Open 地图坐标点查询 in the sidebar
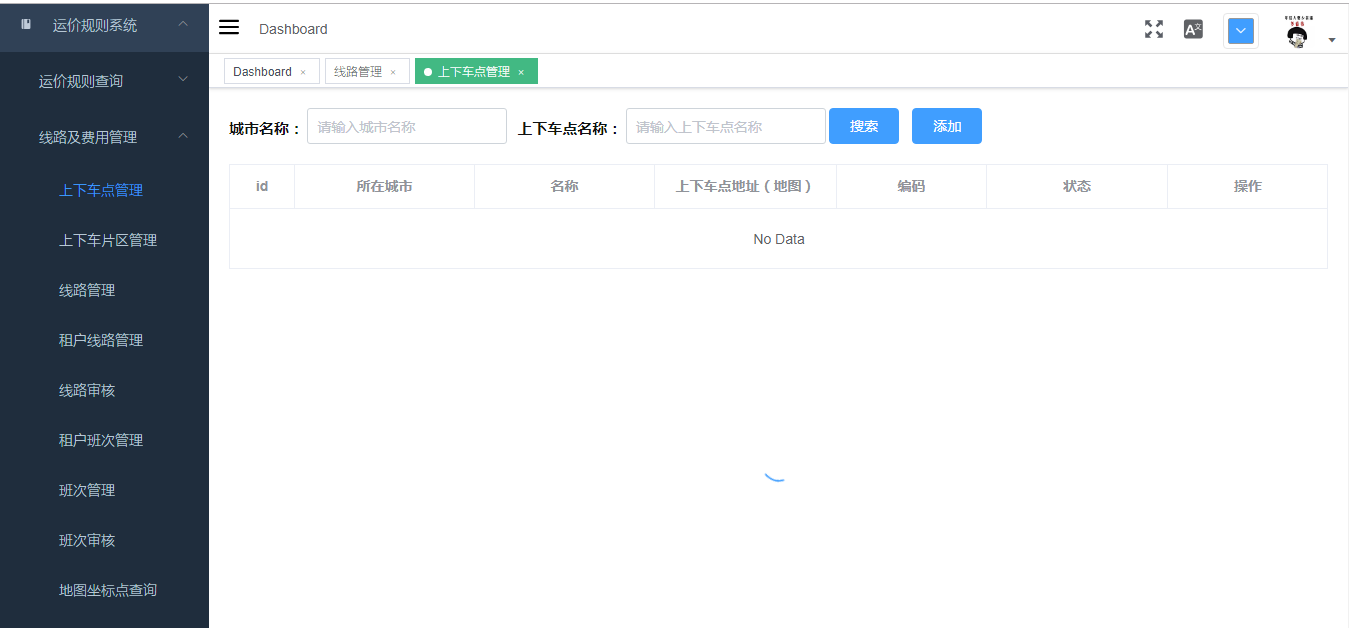 (108, 590)
